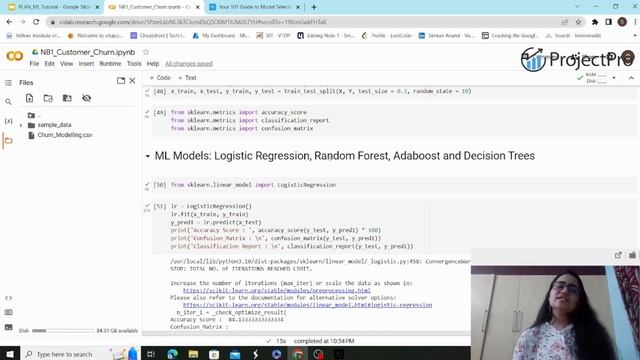Mount Google Drive in Files panel

67,98
